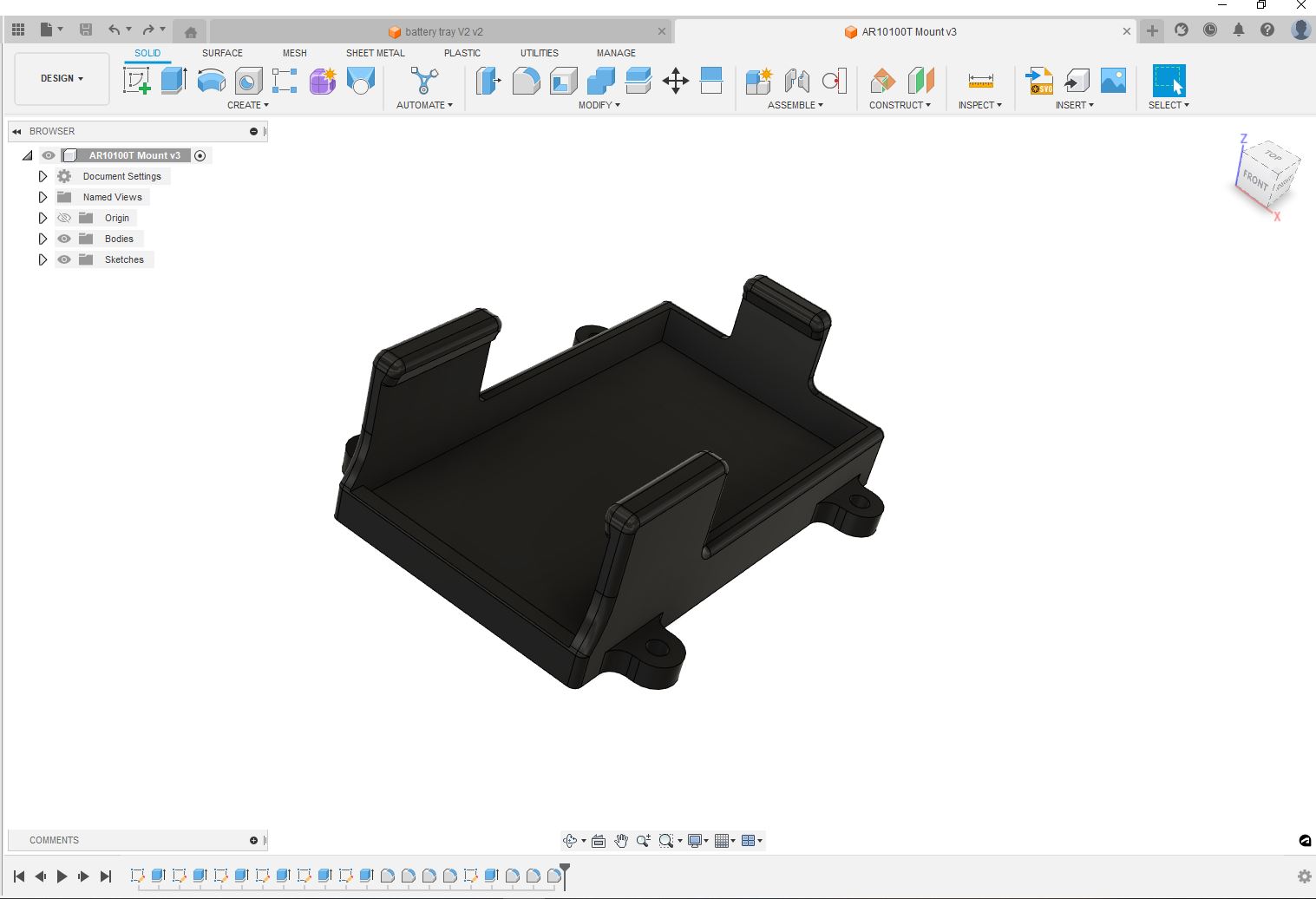Select the Move/Copy tool icon

tap(675, 81)
